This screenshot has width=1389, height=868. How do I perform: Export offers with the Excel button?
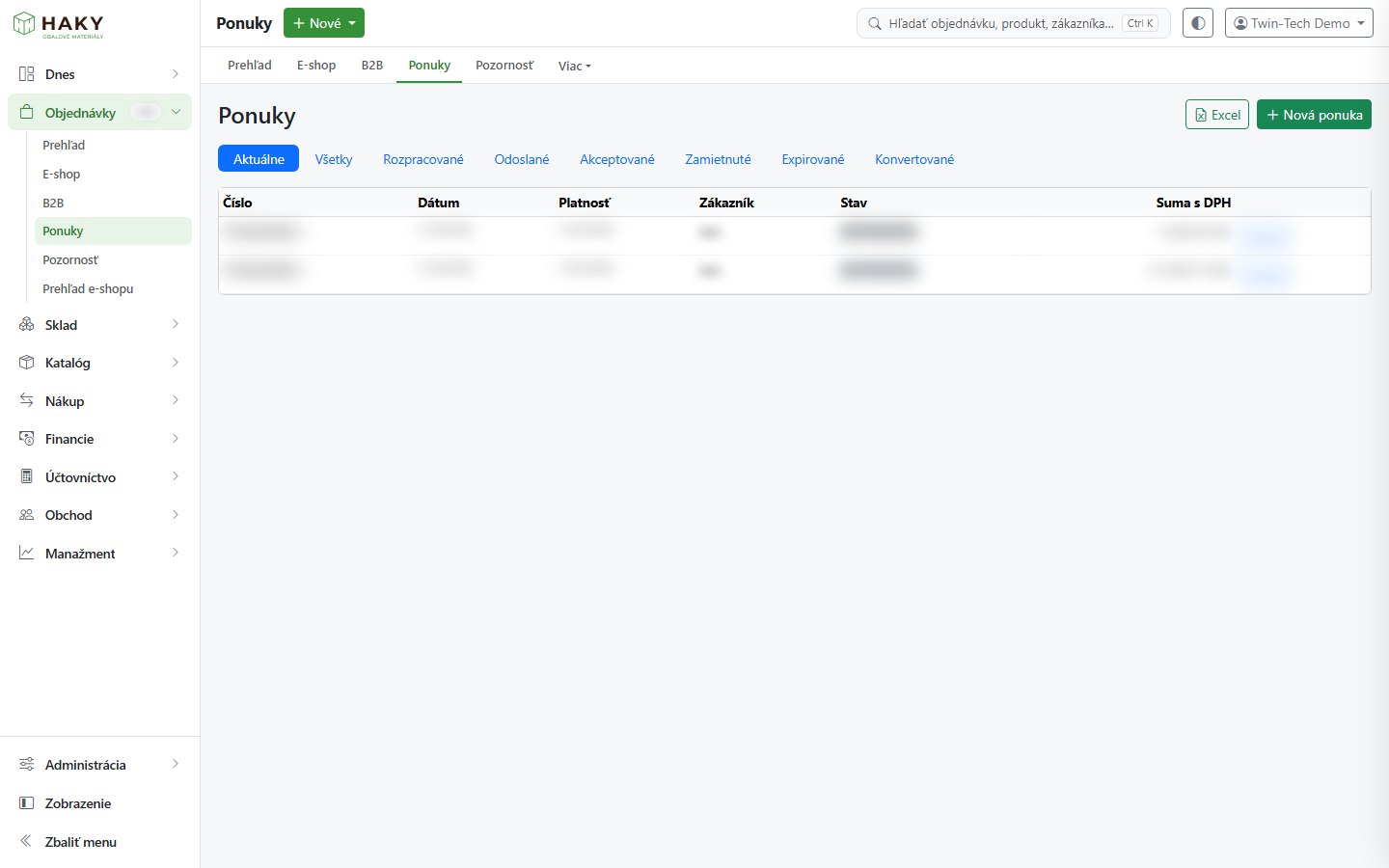pos(1217,115)
